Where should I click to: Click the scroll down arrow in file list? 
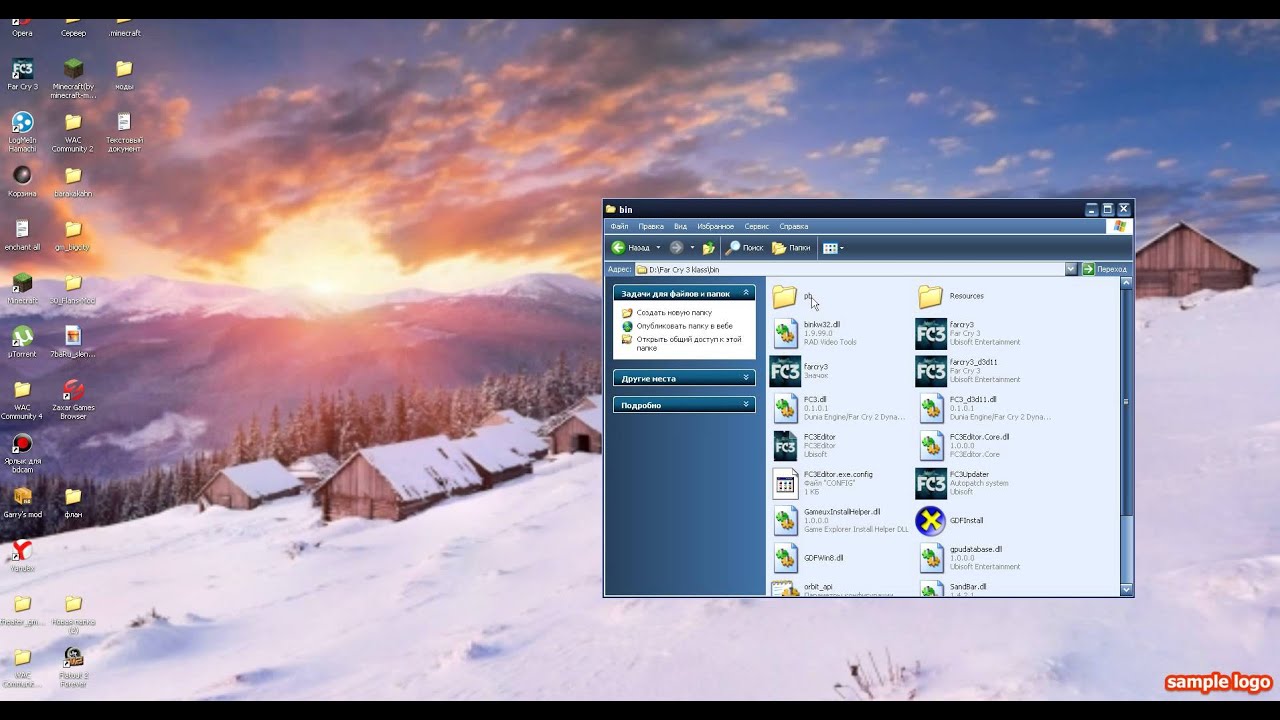coord(1128,590)
